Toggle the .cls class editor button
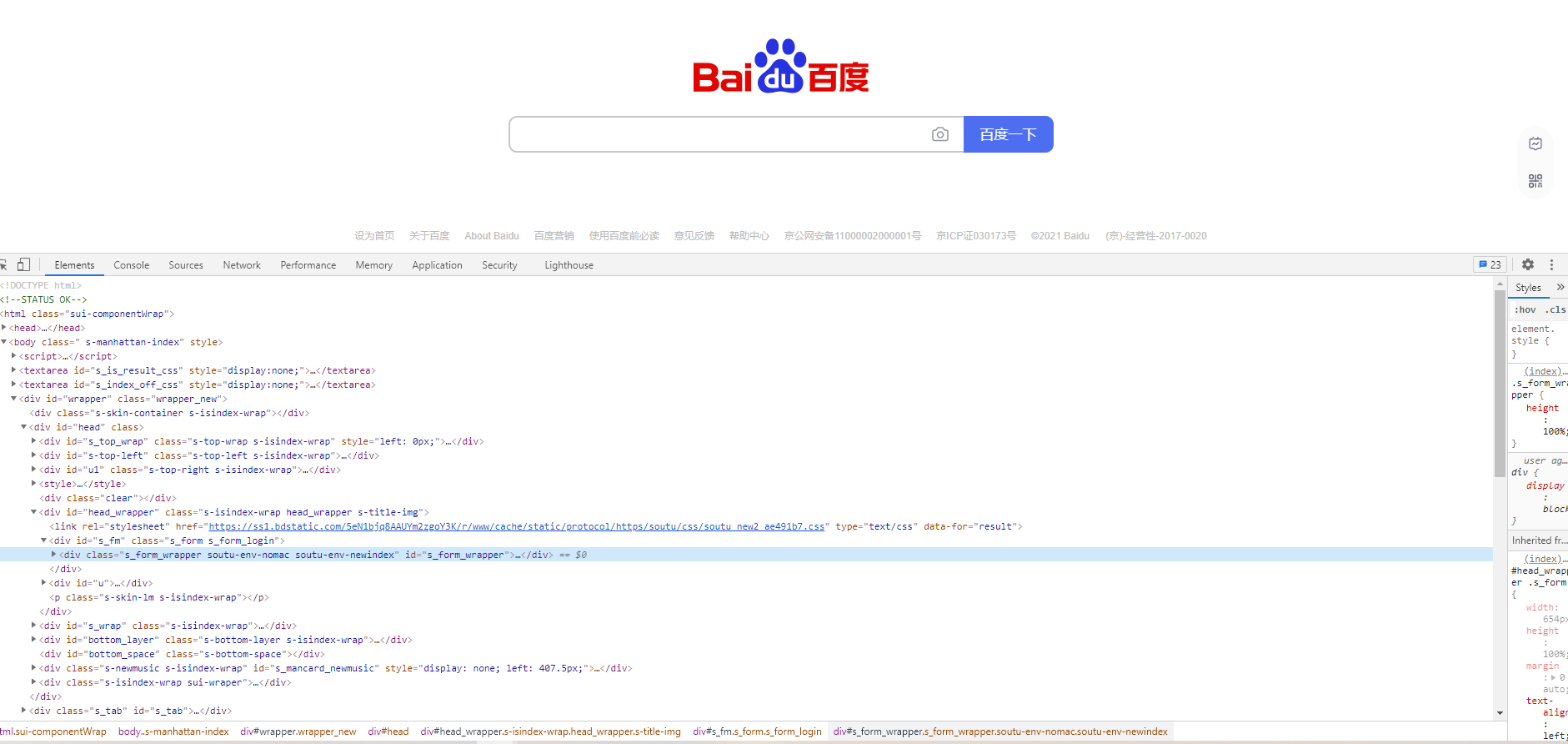Viewport: 1568px width, 744px height. 1555,309
